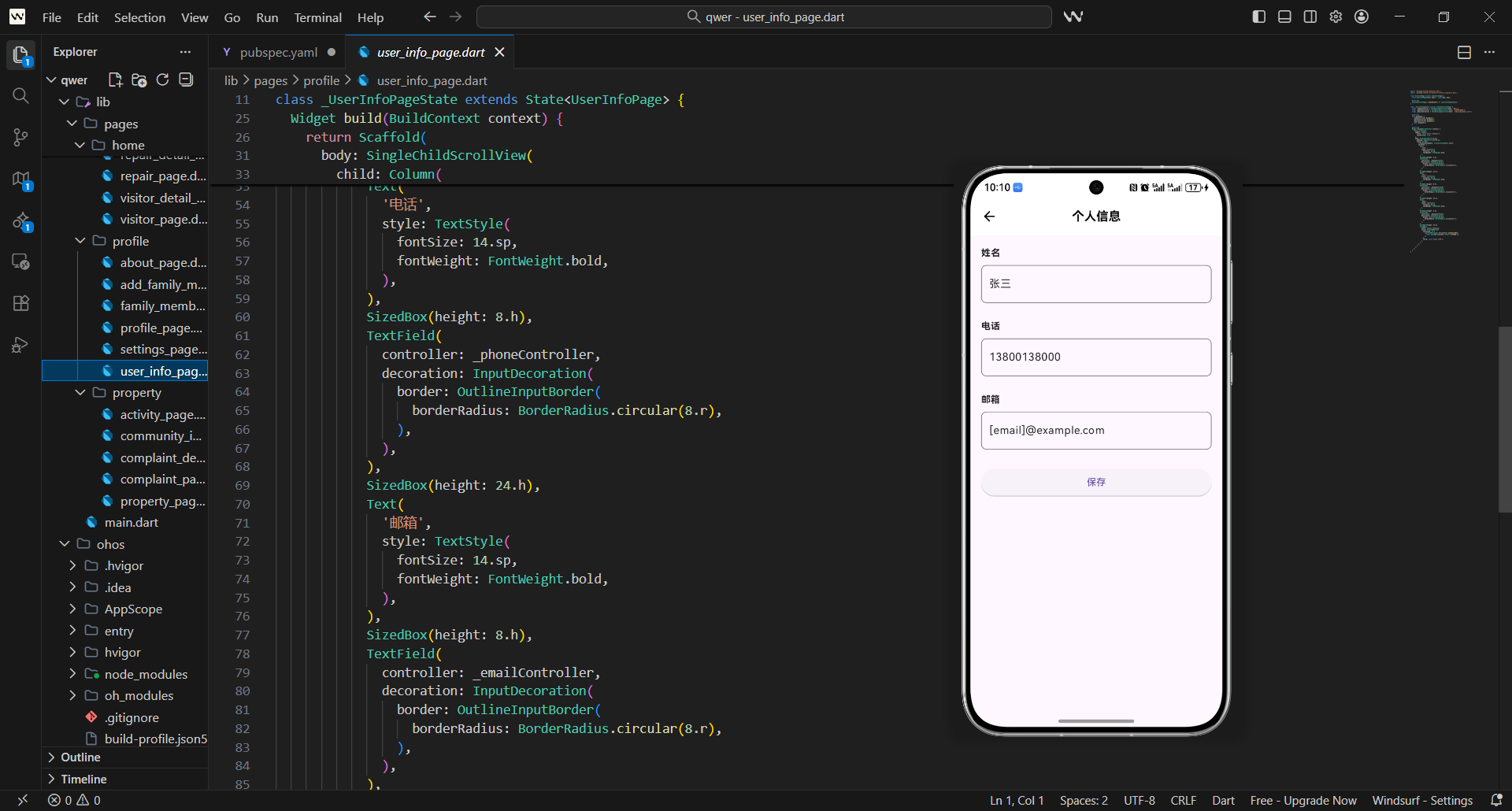Collapse the profile folder
1512x811 pixels.
pos(80,241)
